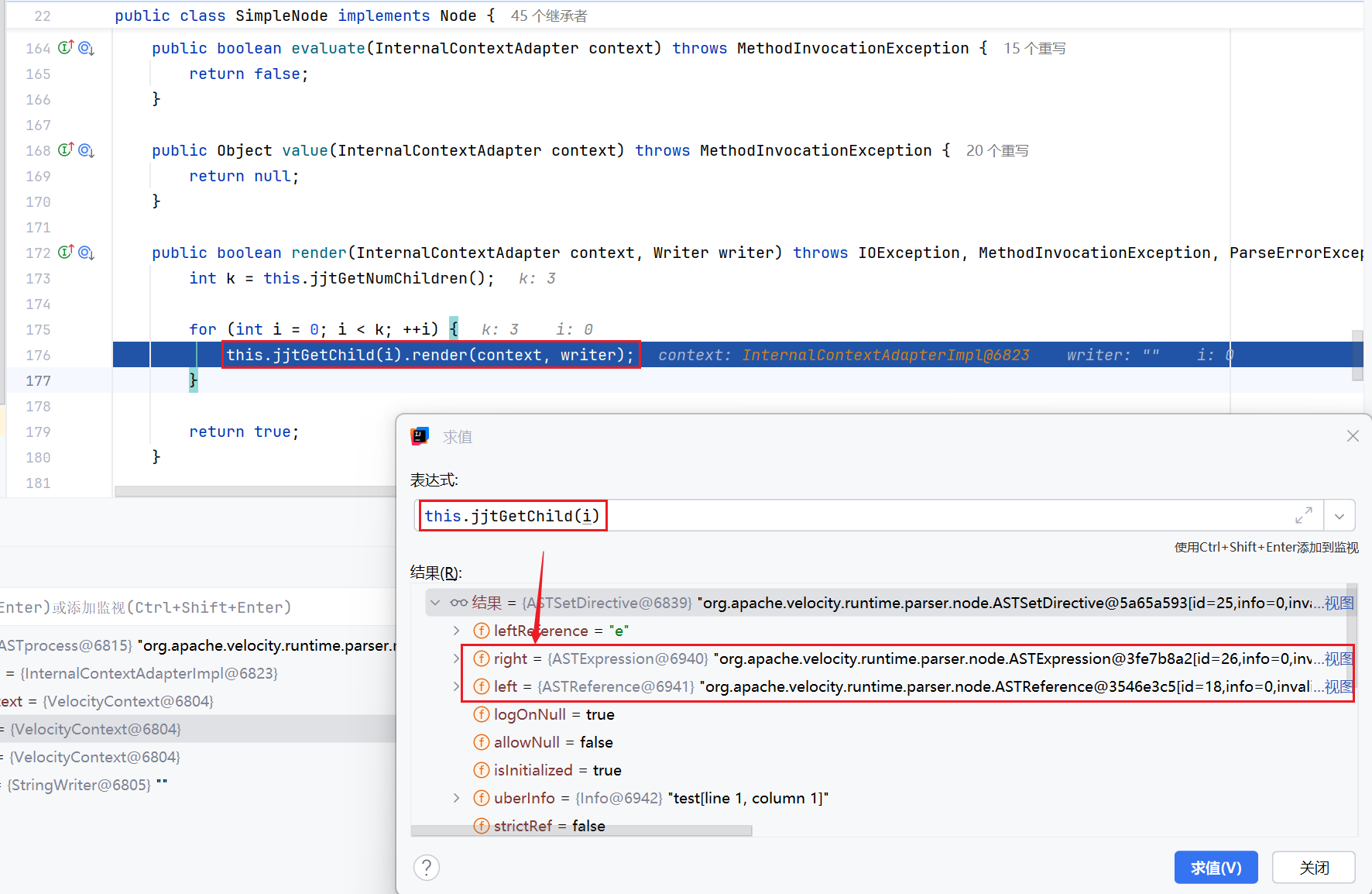Select the StringWriter@6805 variable row
This screenshot has height=894, width=1372.
(198, 785)
